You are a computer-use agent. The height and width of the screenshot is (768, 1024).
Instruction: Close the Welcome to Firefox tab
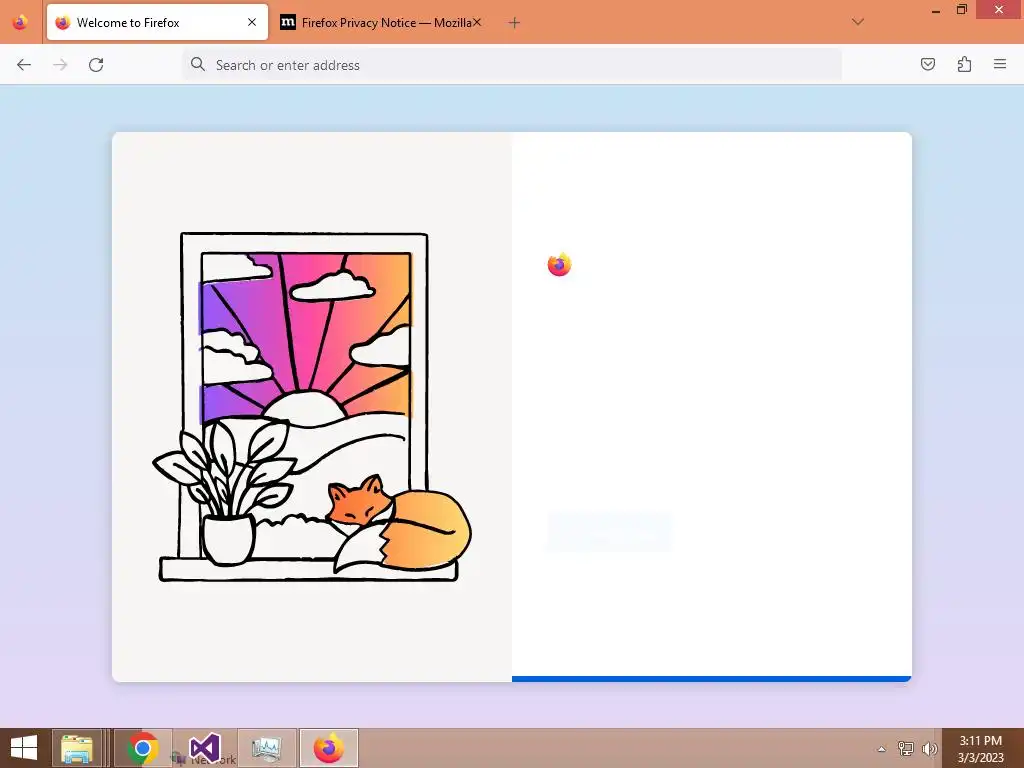coord(252,22)
